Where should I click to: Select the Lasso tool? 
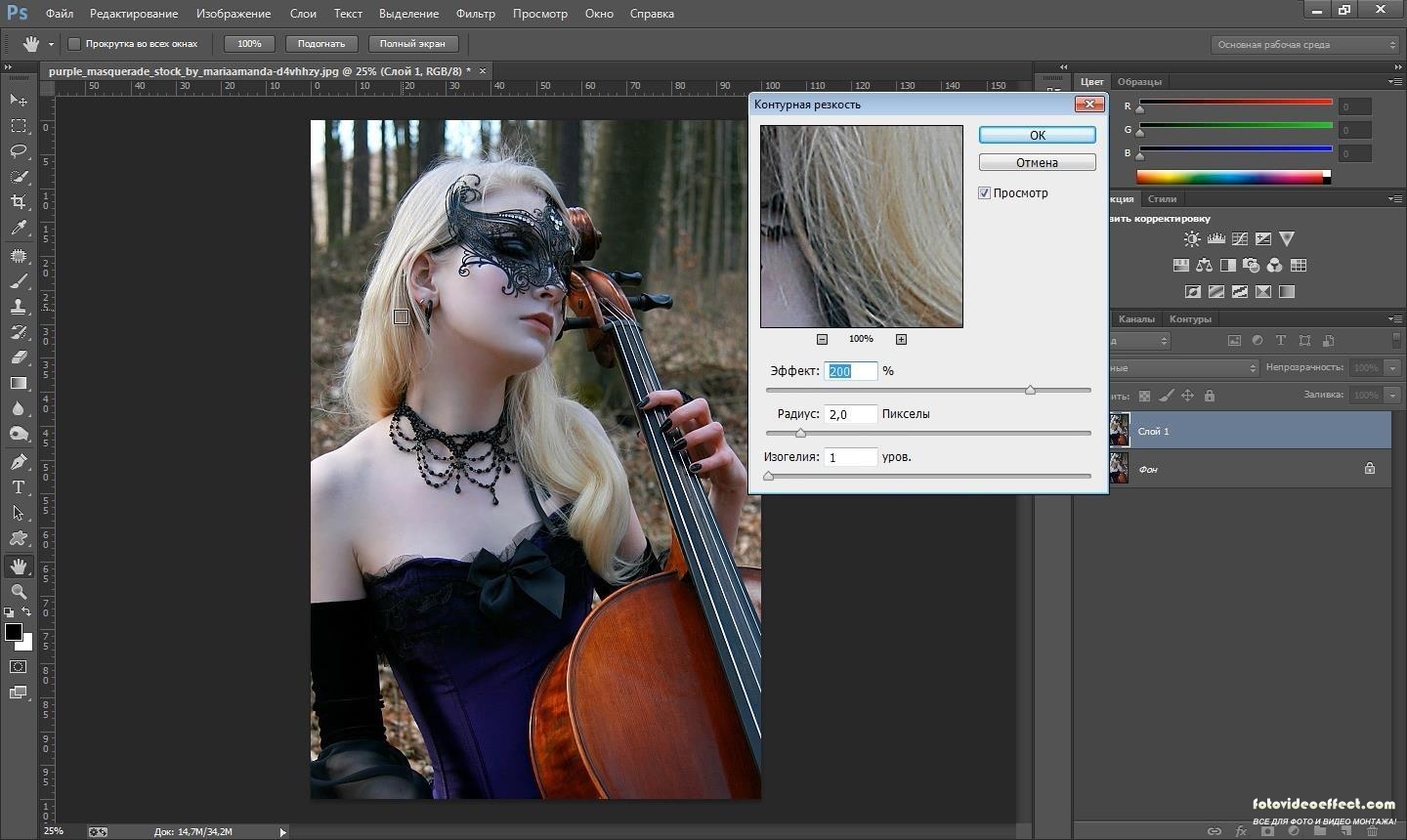click(19, 151)
